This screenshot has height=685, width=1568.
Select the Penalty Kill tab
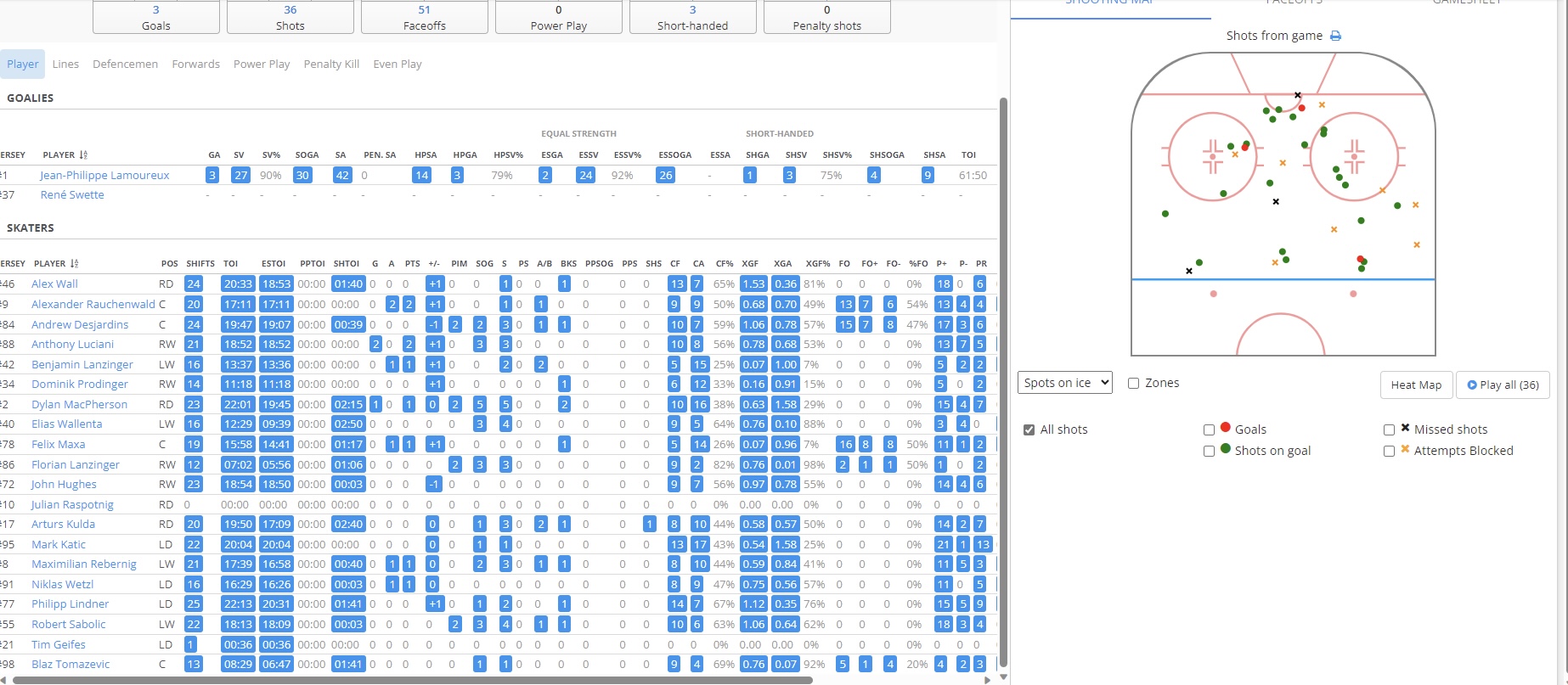[x=331, y=65]
